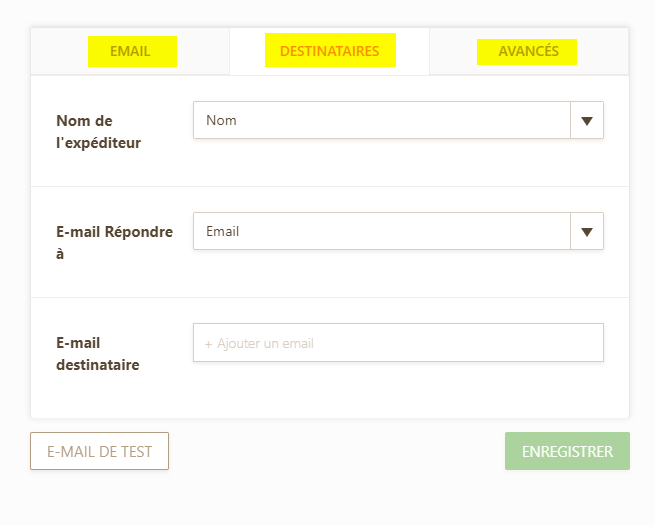Expand the Nom de l'expéditeur dropdown arrow
This screenshot has height=525, width=655.
(x=587, y=120)
